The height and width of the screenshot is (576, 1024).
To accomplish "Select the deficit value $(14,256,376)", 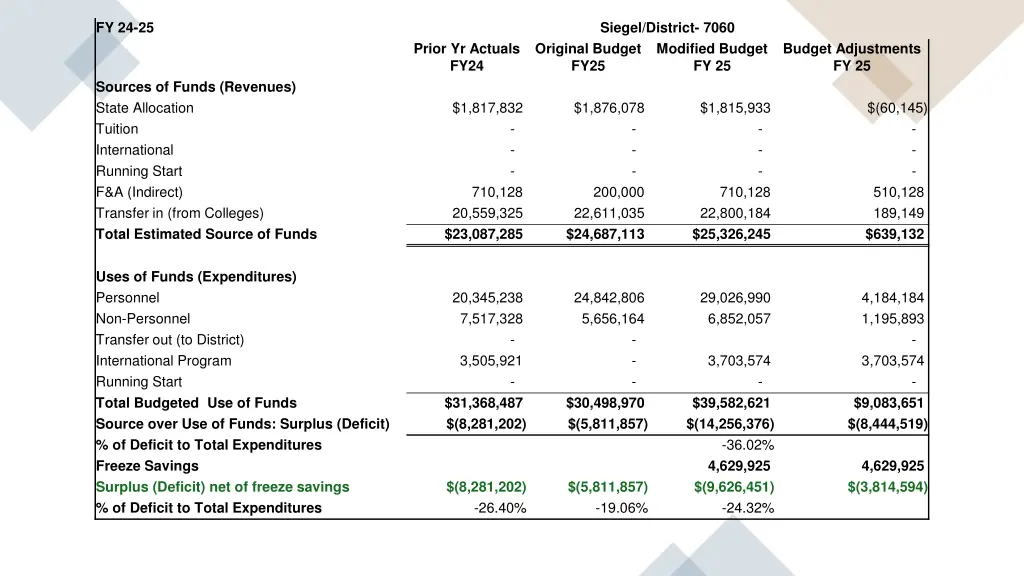I will click(x=730, y=424).
